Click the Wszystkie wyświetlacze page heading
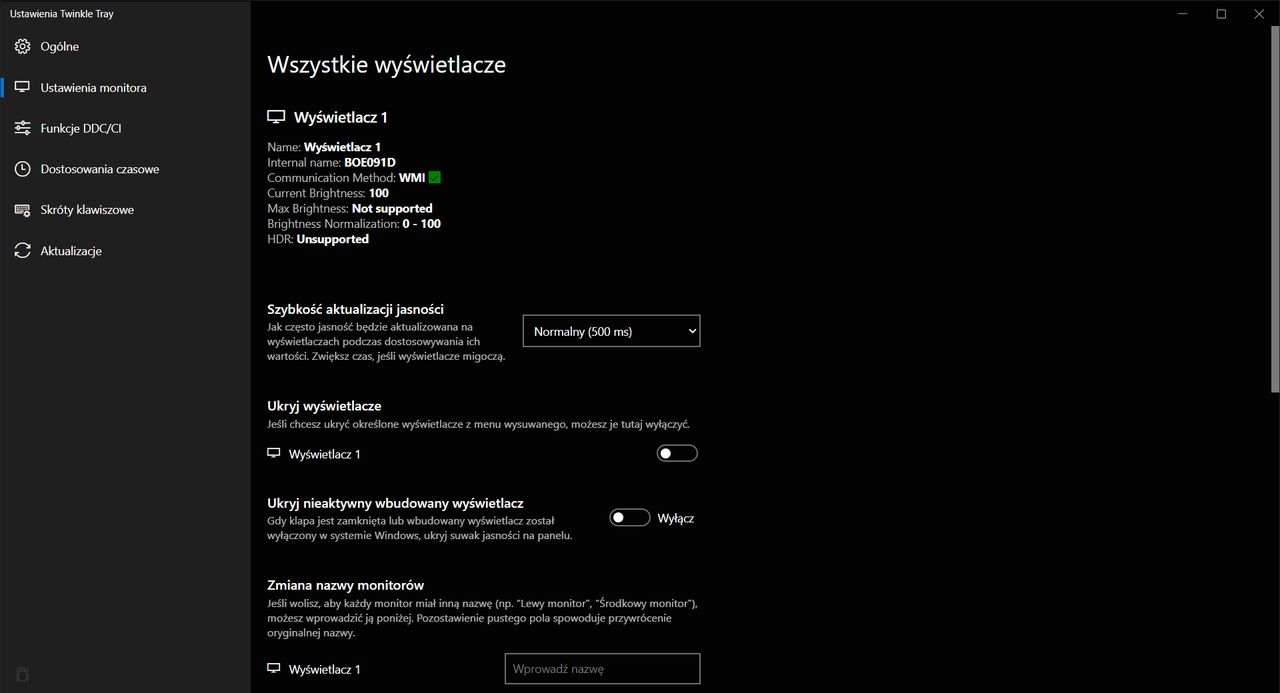This screenshot has width=1280, height=693. point(386,65)
